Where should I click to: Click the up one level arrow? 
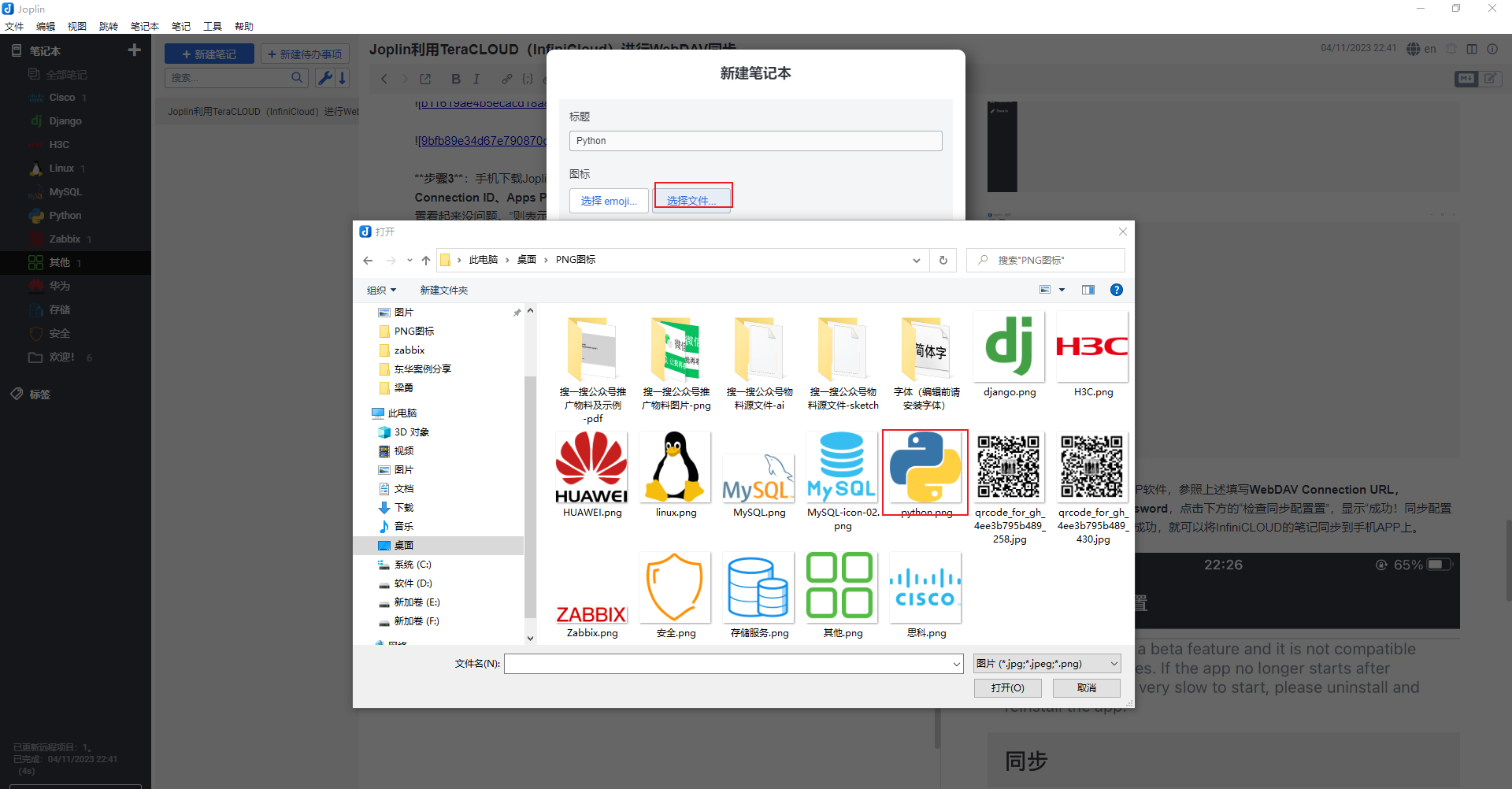coord(426,260)
